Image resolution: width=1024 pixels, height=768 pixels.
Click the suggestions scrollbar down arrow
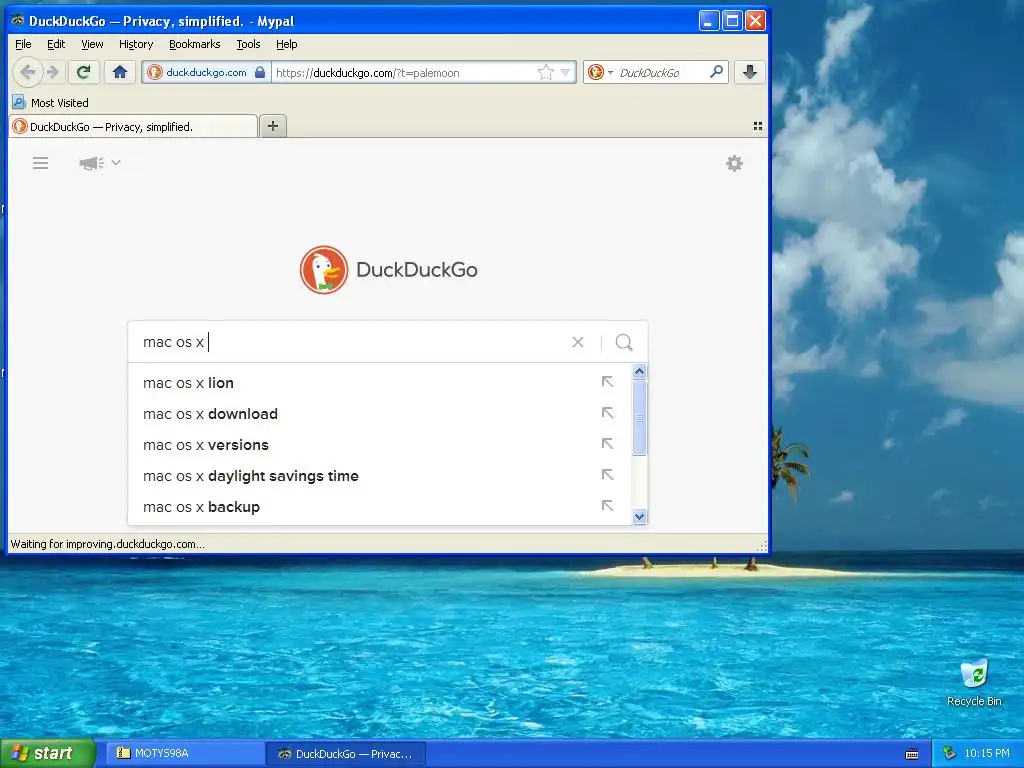point(639,517)
